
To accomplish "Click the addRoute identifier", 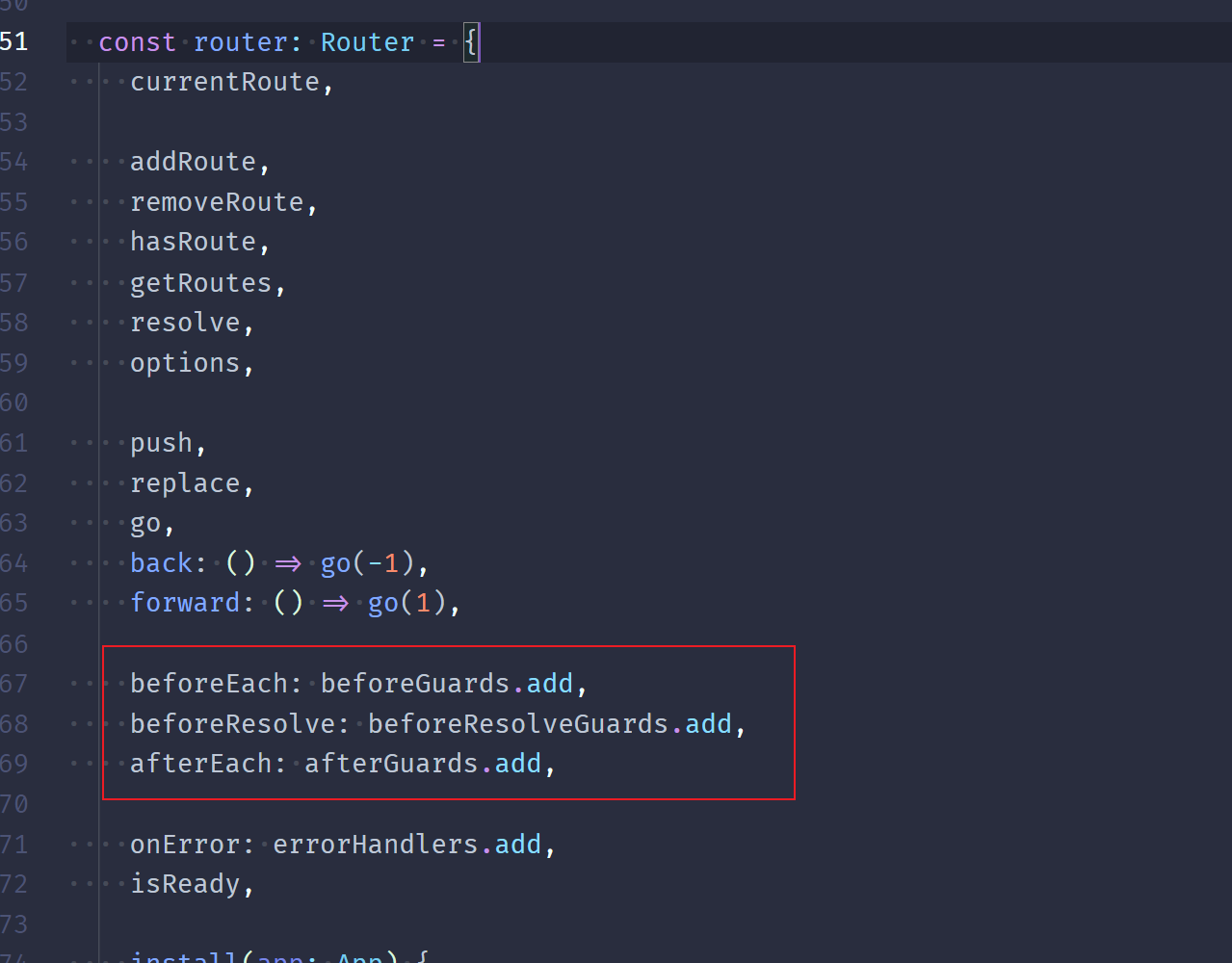I will [193, 162].
